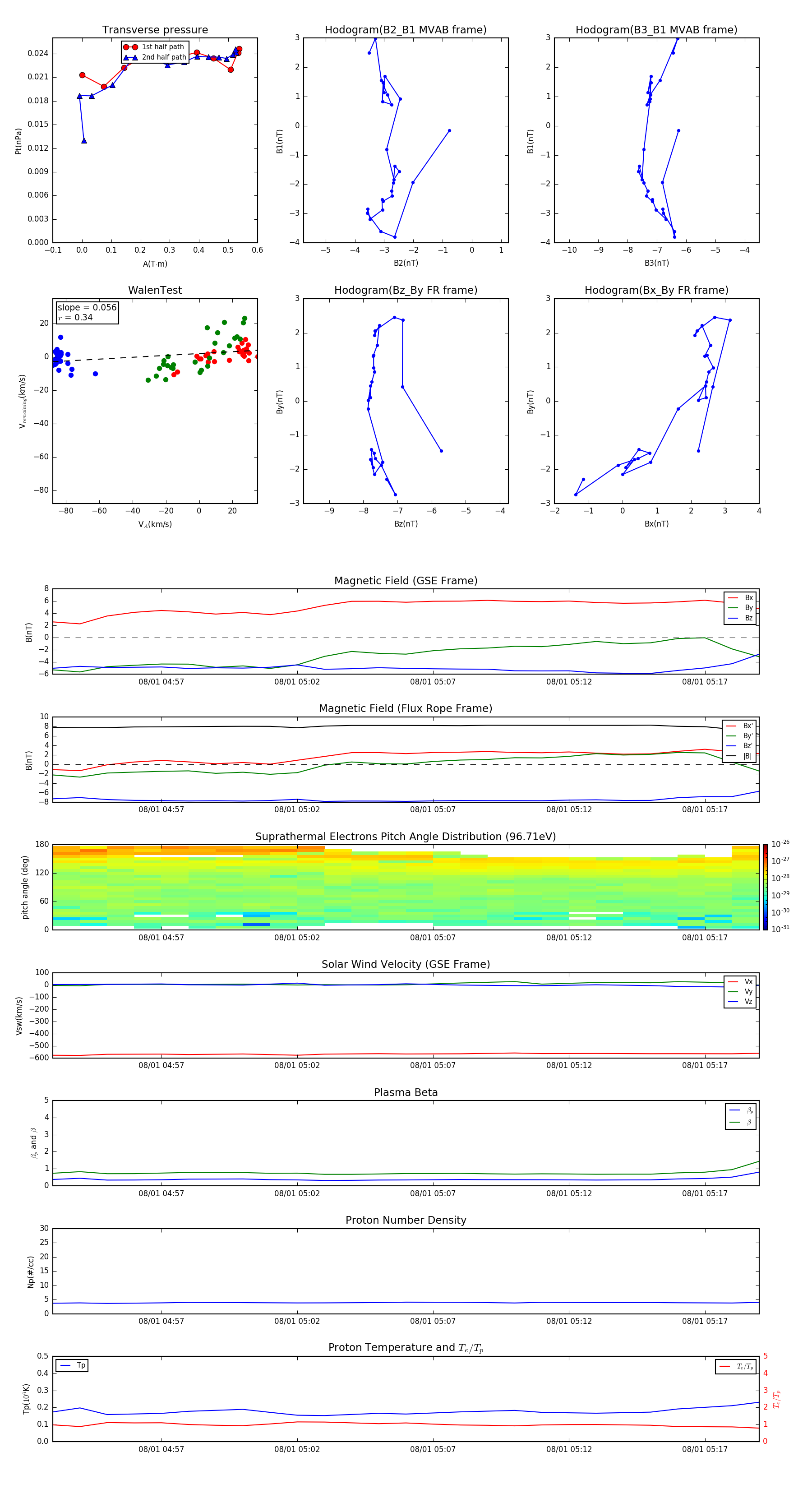Click the Bx(nT) x-axis label
The height and width of the screenshot is (1489, 812).
click(656, 524)
